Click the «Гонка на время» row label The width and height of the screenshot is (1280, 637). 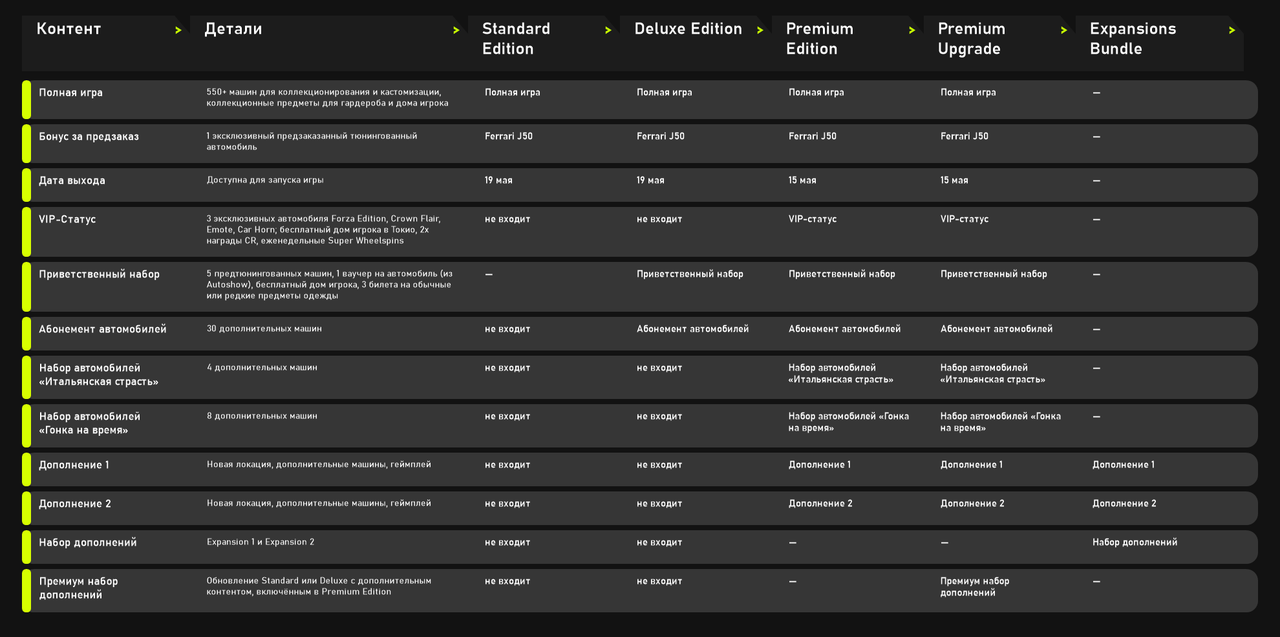pyautogui.click(x=90, y=423)
